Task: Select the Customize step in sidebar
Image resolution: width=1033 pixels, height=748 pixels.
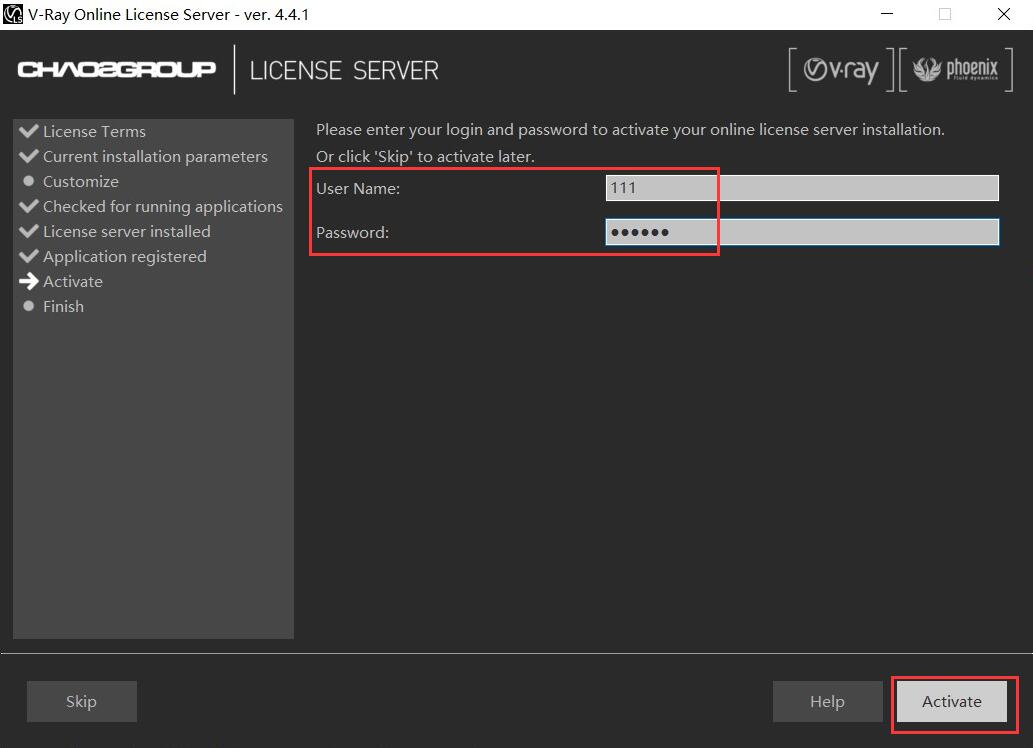Action: pyautogui.click(x=80, y=181)
